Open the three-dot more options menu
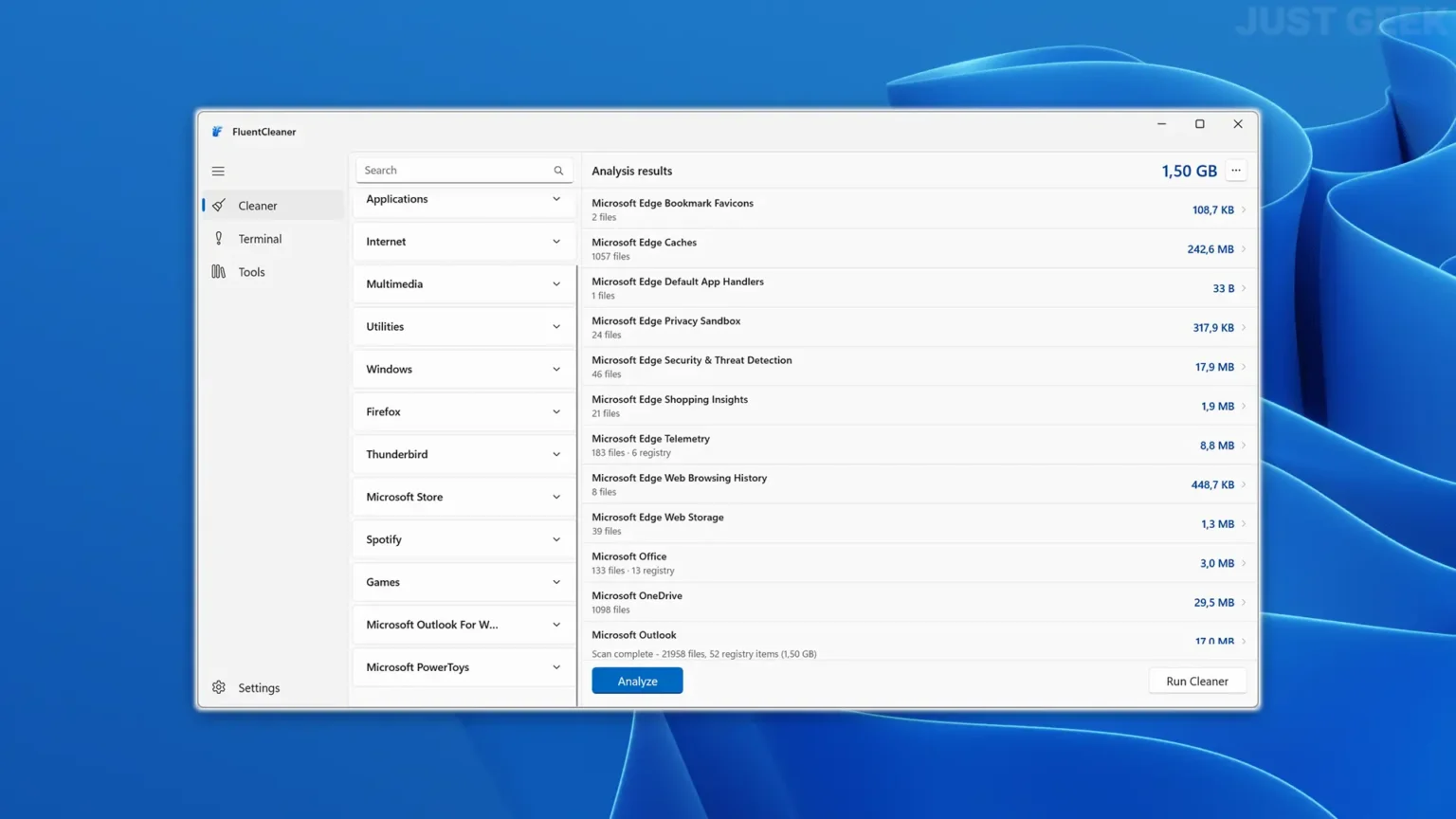This screenshot has width=1456, height=819. pyautogui.click(x=1236, y=171)
